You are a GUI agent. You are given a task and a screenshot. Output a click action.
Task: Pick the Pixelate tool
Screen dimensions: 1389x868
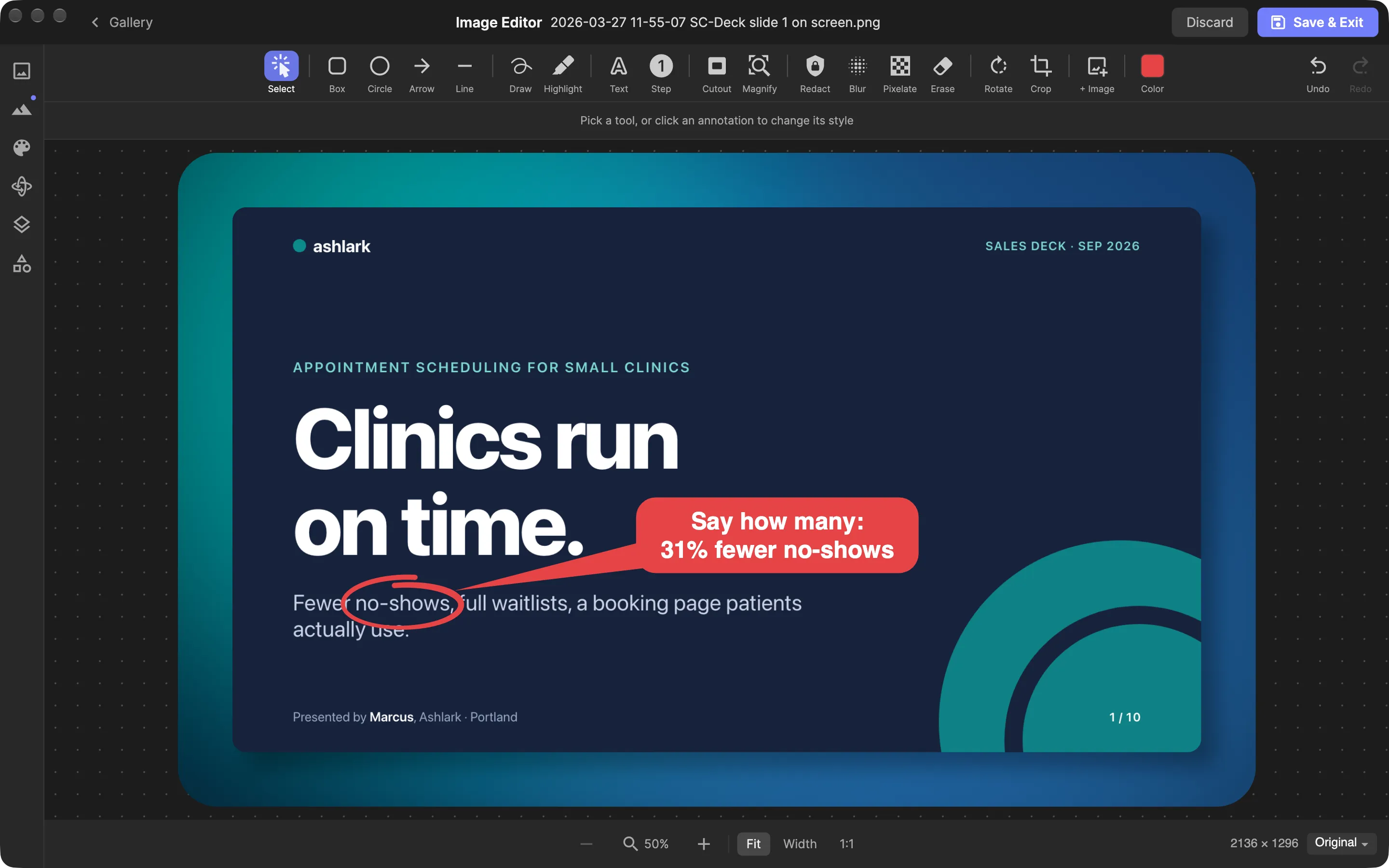click(x=900, y=73)
